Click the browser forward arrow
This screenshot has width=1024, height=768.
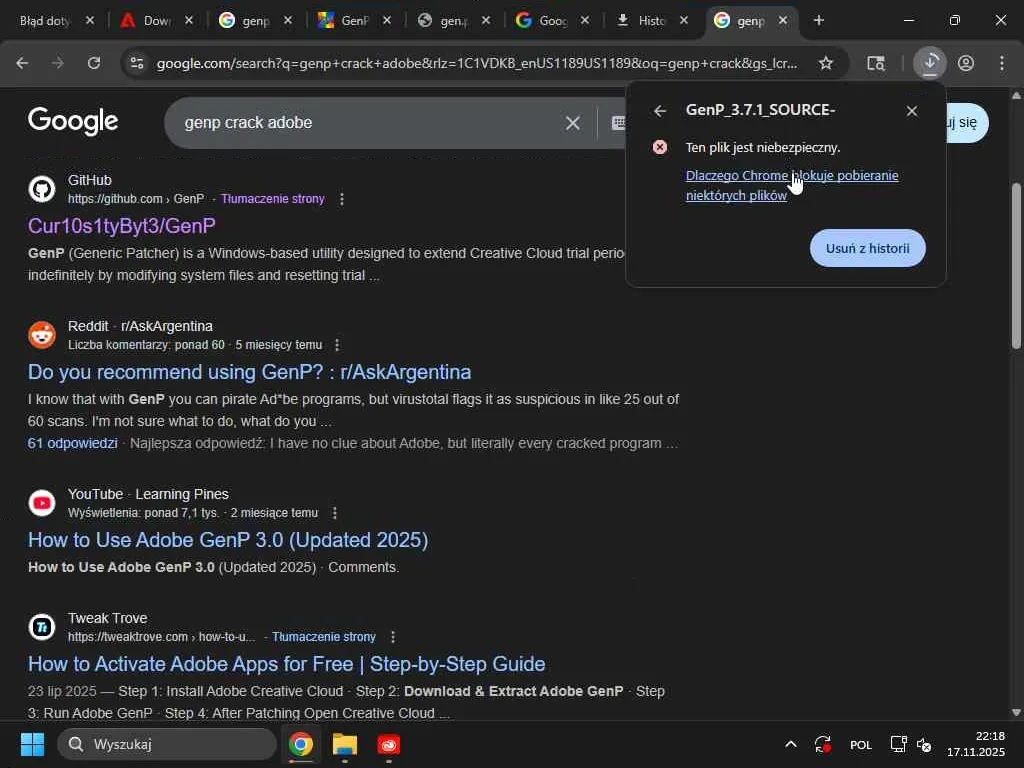(58, 63)
